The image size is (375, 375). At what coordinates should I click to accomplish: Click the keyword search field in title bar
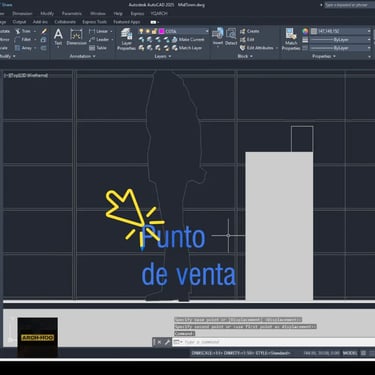(349, 5)
